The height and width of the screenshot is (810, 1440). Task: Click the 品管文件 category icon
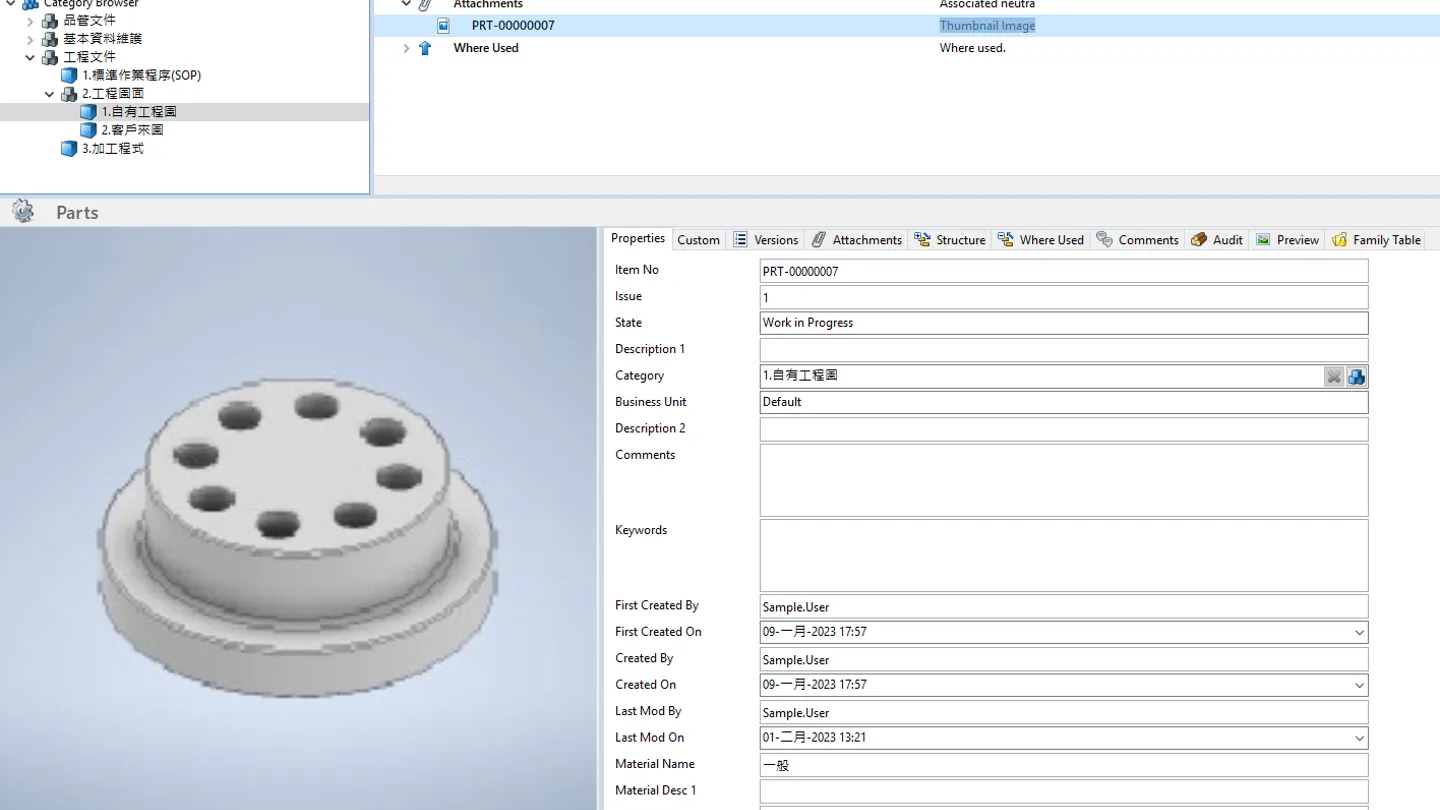point(50,20)
